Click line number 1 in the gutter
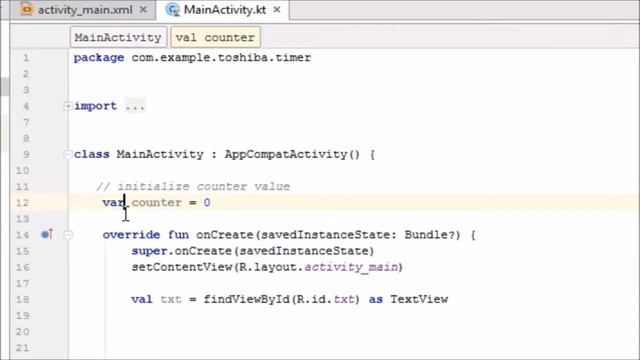 tap(26, 58)
